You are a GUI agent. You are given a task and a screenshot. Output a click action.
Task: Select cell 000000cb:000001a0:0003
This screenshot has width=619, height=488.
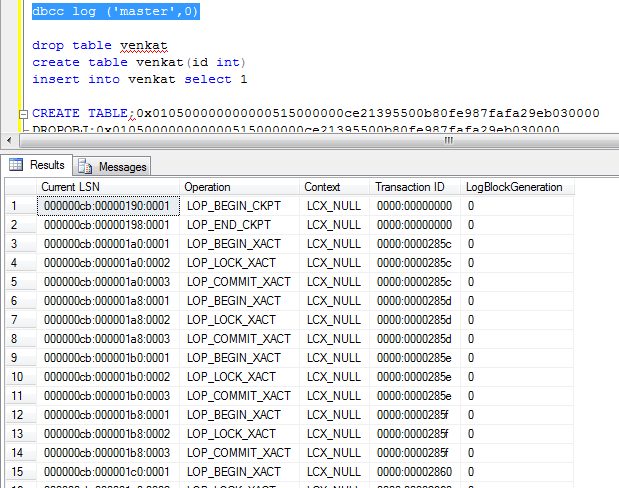click(x=108, y=282)
